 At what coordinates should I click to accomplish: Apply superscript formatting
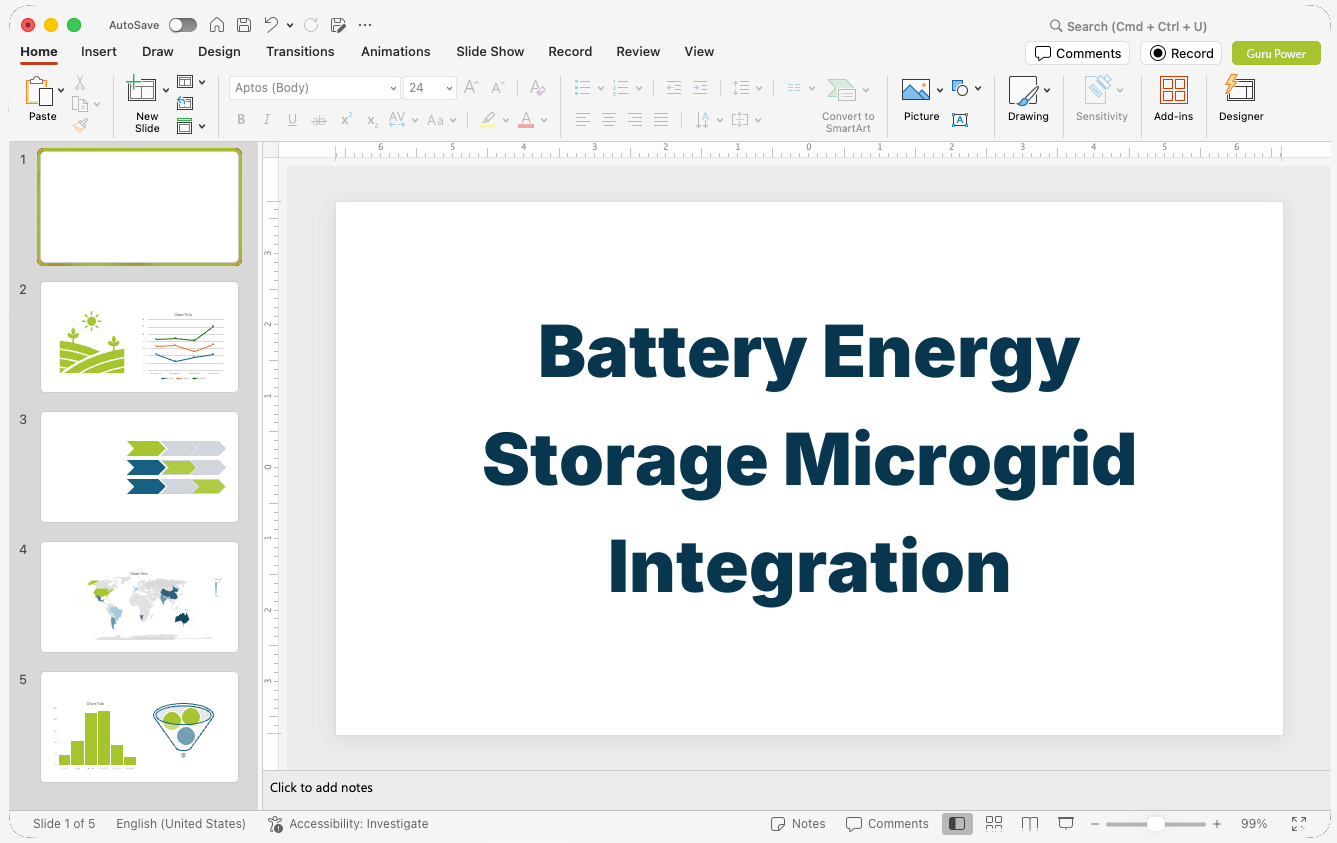pyautogui.click(x=346, y=120)
